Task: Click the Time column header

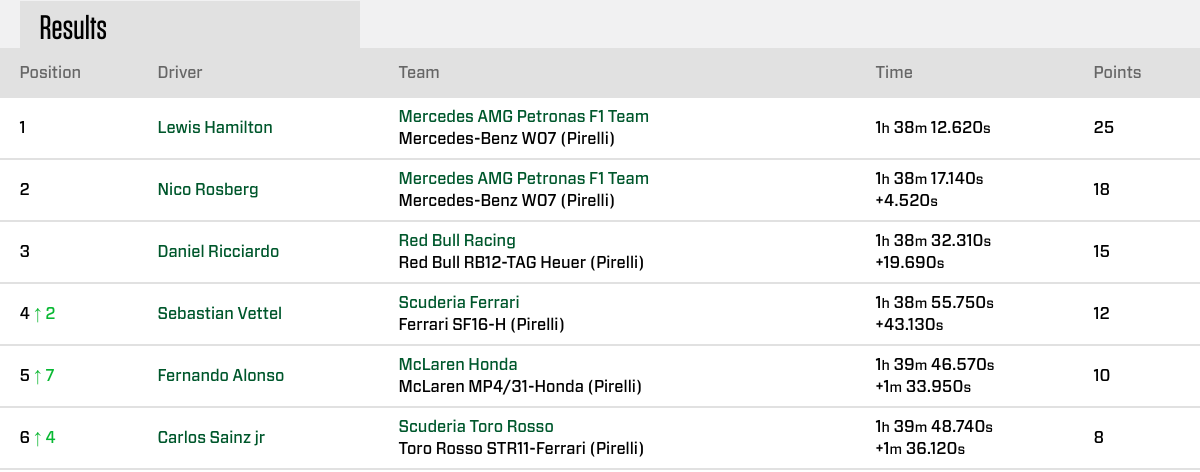Action: (894, 72)
